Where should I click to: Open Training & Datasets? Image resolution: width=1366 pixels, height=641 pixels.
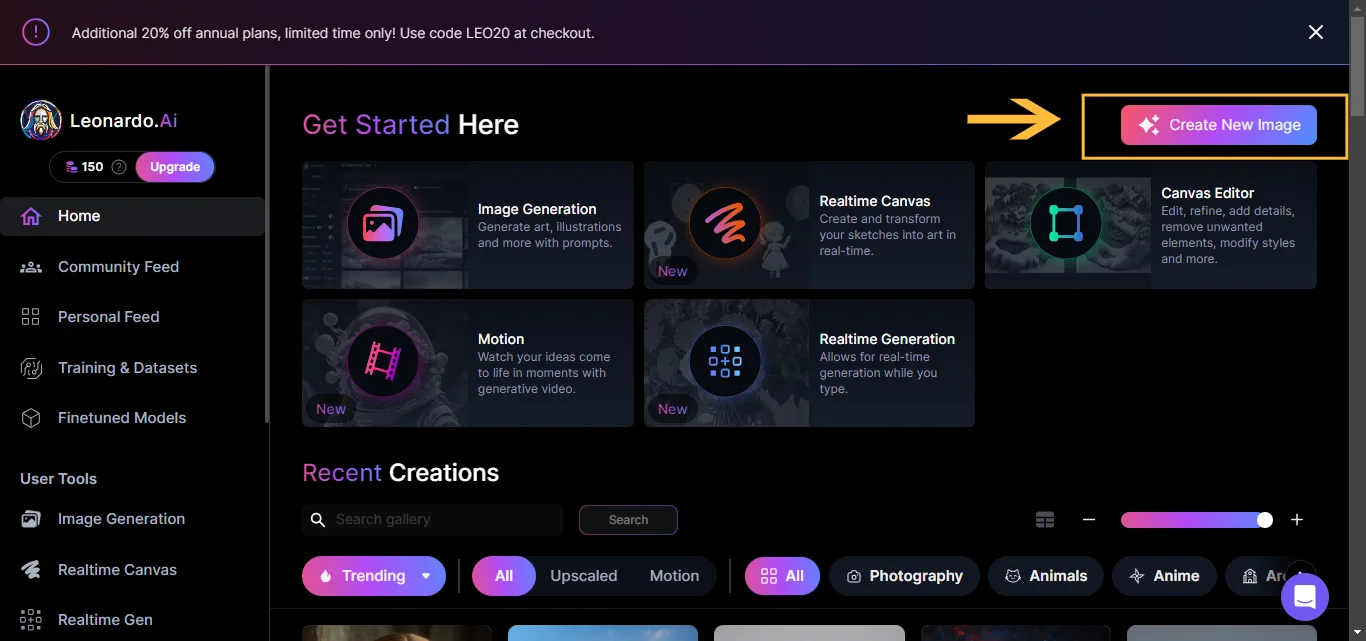tap(127, 367)
